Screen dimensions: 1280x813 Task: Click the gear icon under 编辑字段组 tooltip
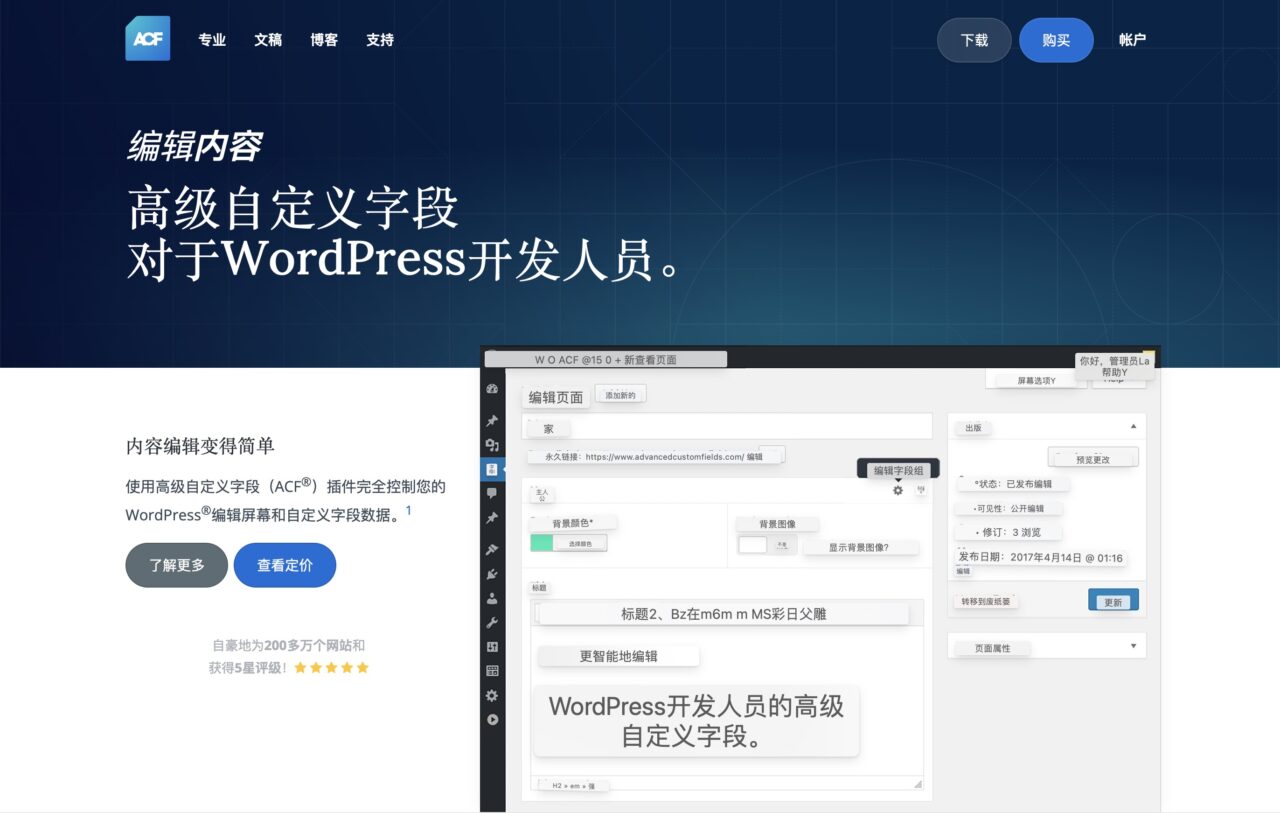pos(898,490)
